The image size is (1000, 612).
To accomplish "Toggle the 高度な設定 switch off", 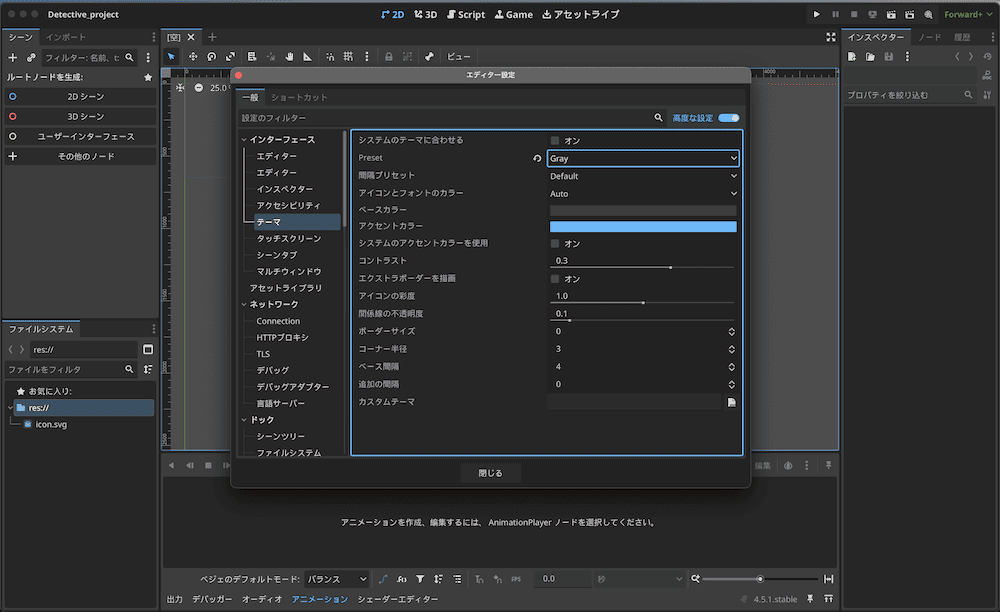I will point(729,117).
